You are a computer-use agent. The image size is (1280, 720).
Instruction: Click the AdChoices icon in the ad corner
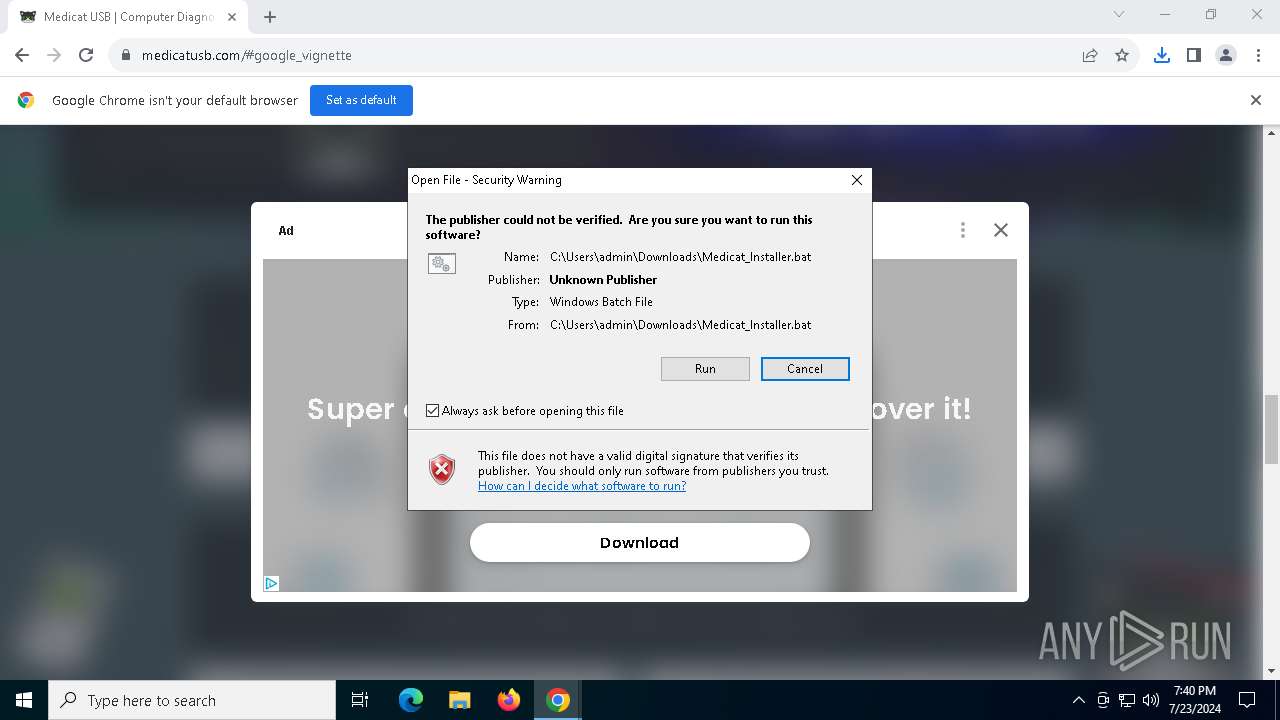click(271, 583)
